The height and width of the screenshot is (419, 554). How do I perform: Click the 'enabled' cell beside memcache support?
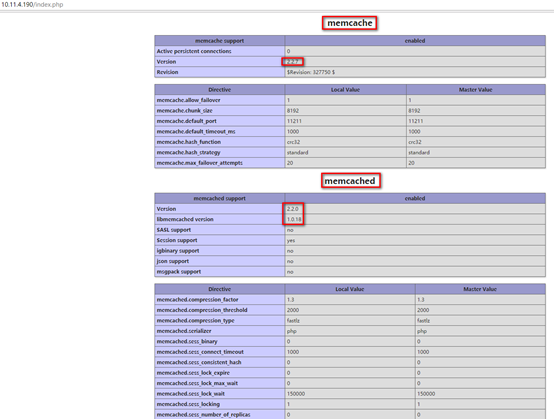[x=415, y=41]
